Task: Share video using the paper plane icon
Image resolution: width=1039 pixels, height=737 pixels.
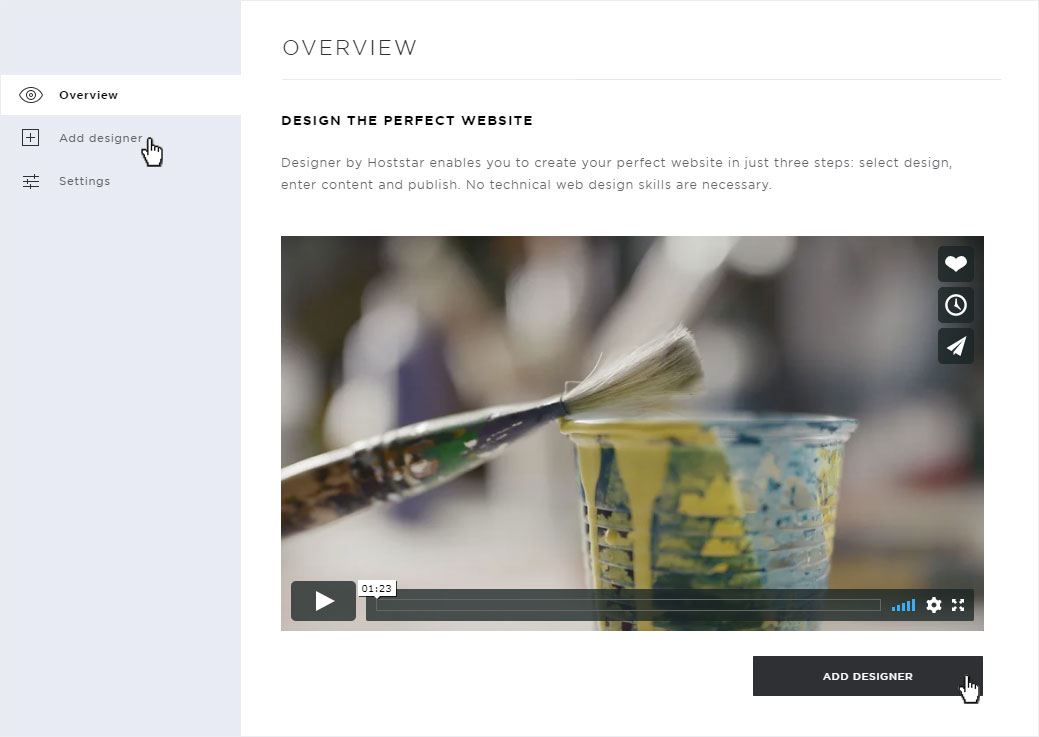Action: [956, 346]
